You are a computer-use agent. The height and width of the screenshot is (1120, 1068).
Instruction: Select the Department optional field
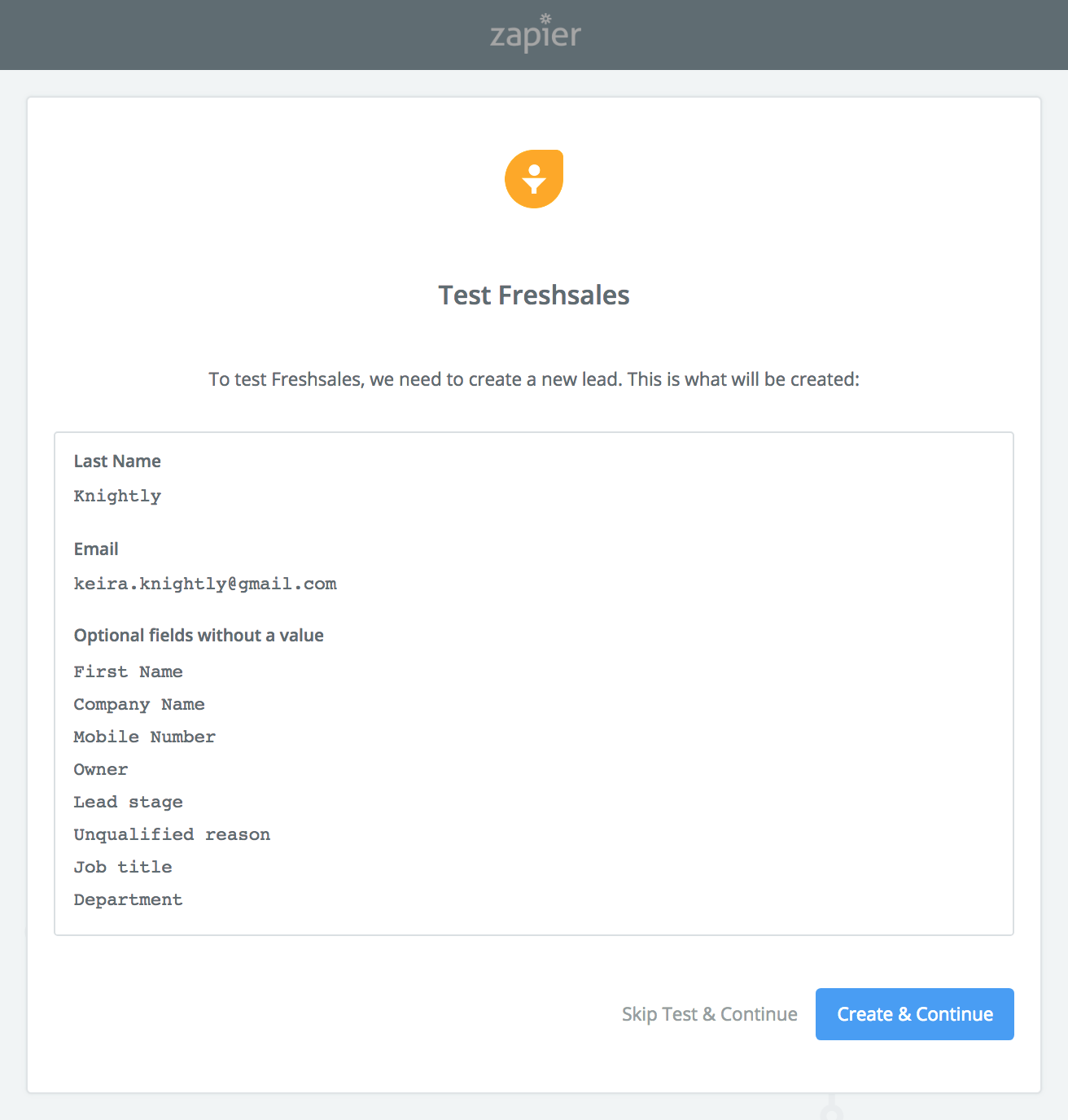click(x=128, y=900)
